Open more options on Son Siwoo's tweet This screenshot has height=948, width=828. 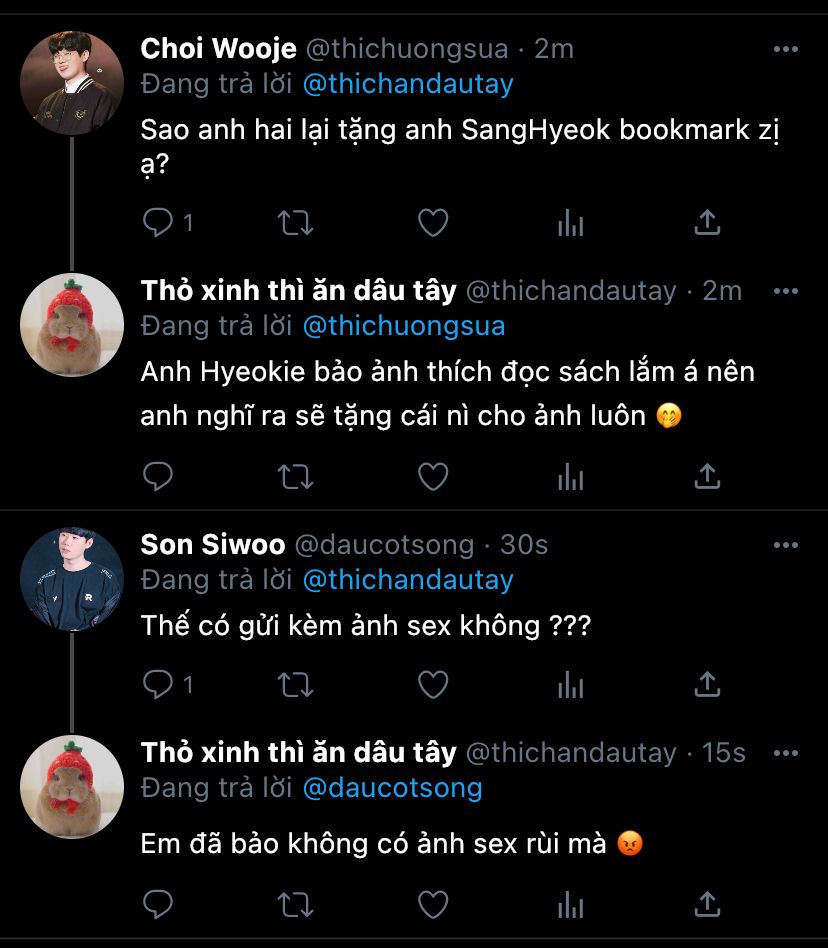tap(786, 545)
